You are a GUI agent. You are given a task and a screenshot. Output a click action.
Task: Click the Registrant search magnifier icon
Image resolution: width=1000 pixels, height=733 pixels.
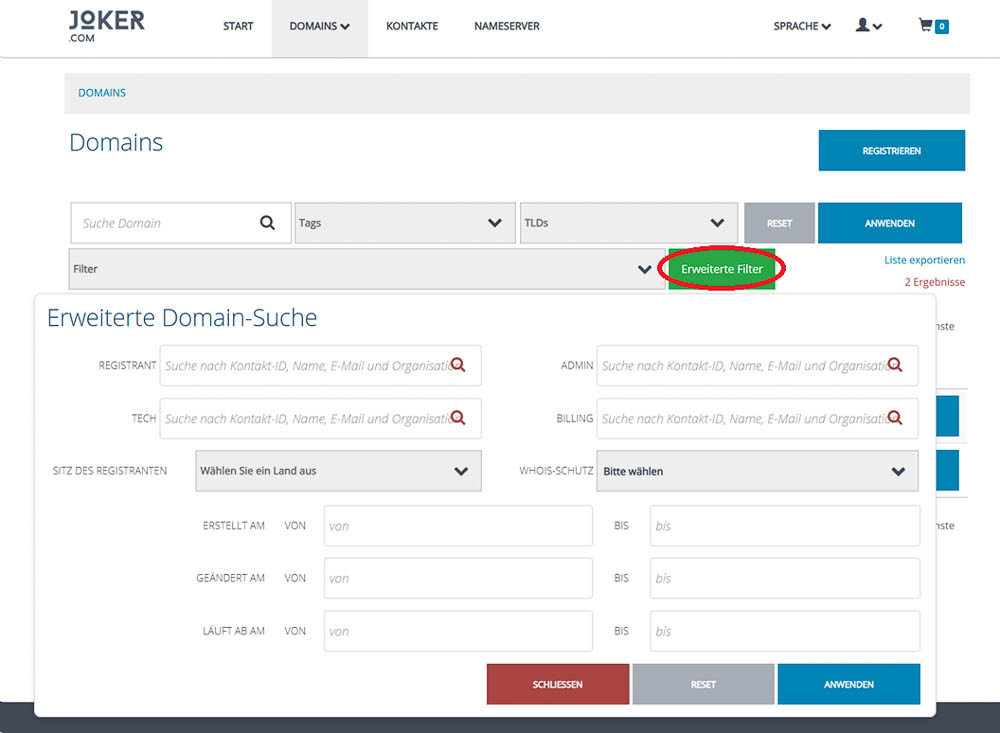(458, 365)
